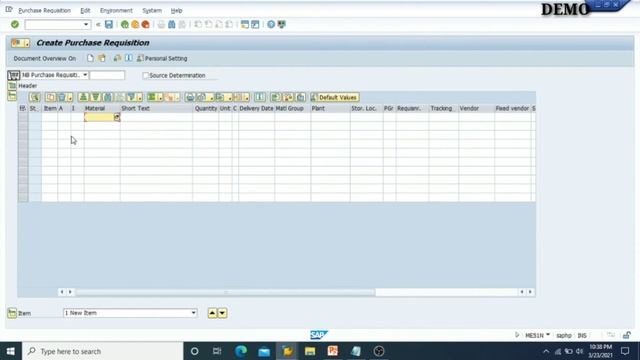Screen dimensions: 640x360
Task: Click the Material field search help button
Action: click(117, 118)
